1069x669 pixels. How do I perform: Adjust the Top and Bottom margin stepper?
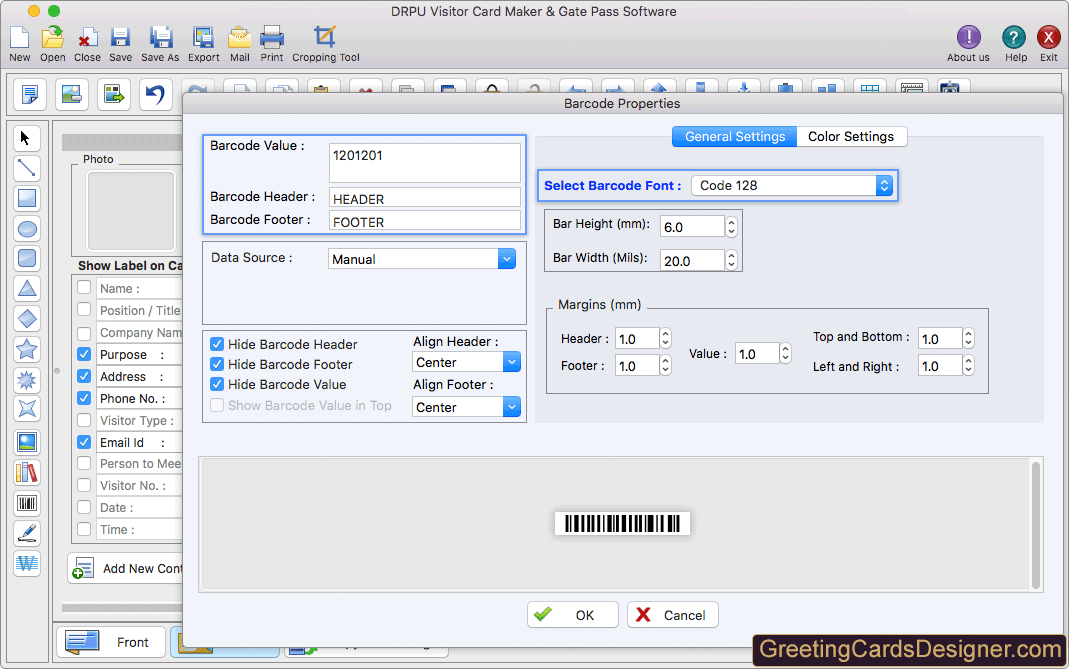pos(968,338)
